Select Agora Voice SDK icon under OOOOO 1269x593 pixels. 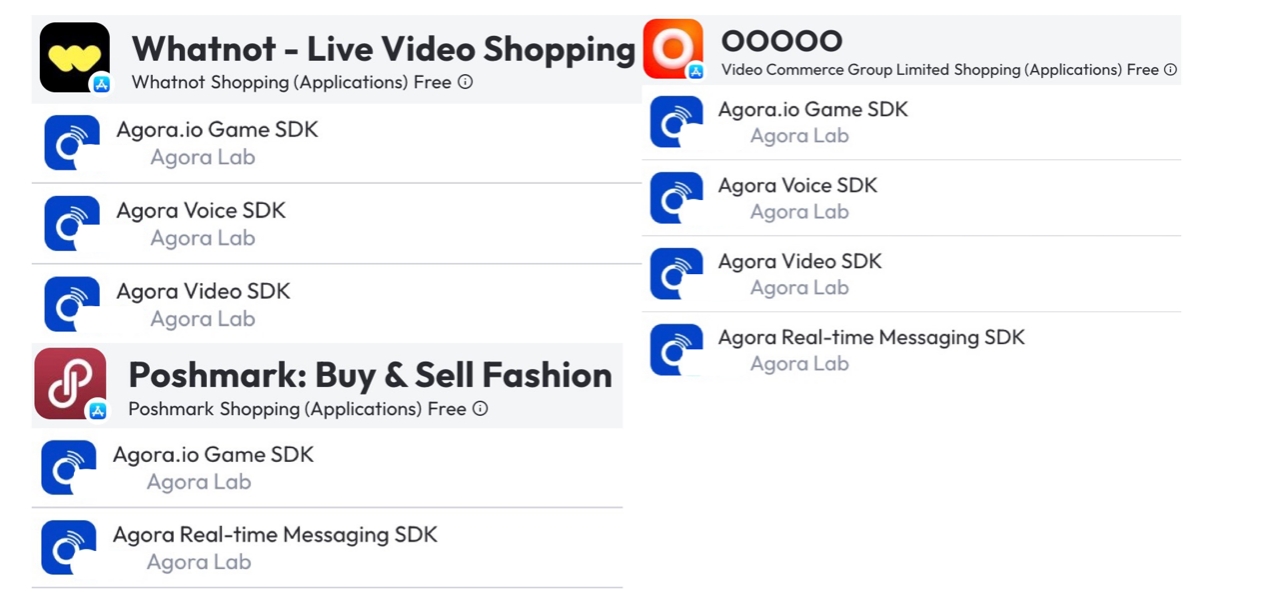click(x=676, y=197)
